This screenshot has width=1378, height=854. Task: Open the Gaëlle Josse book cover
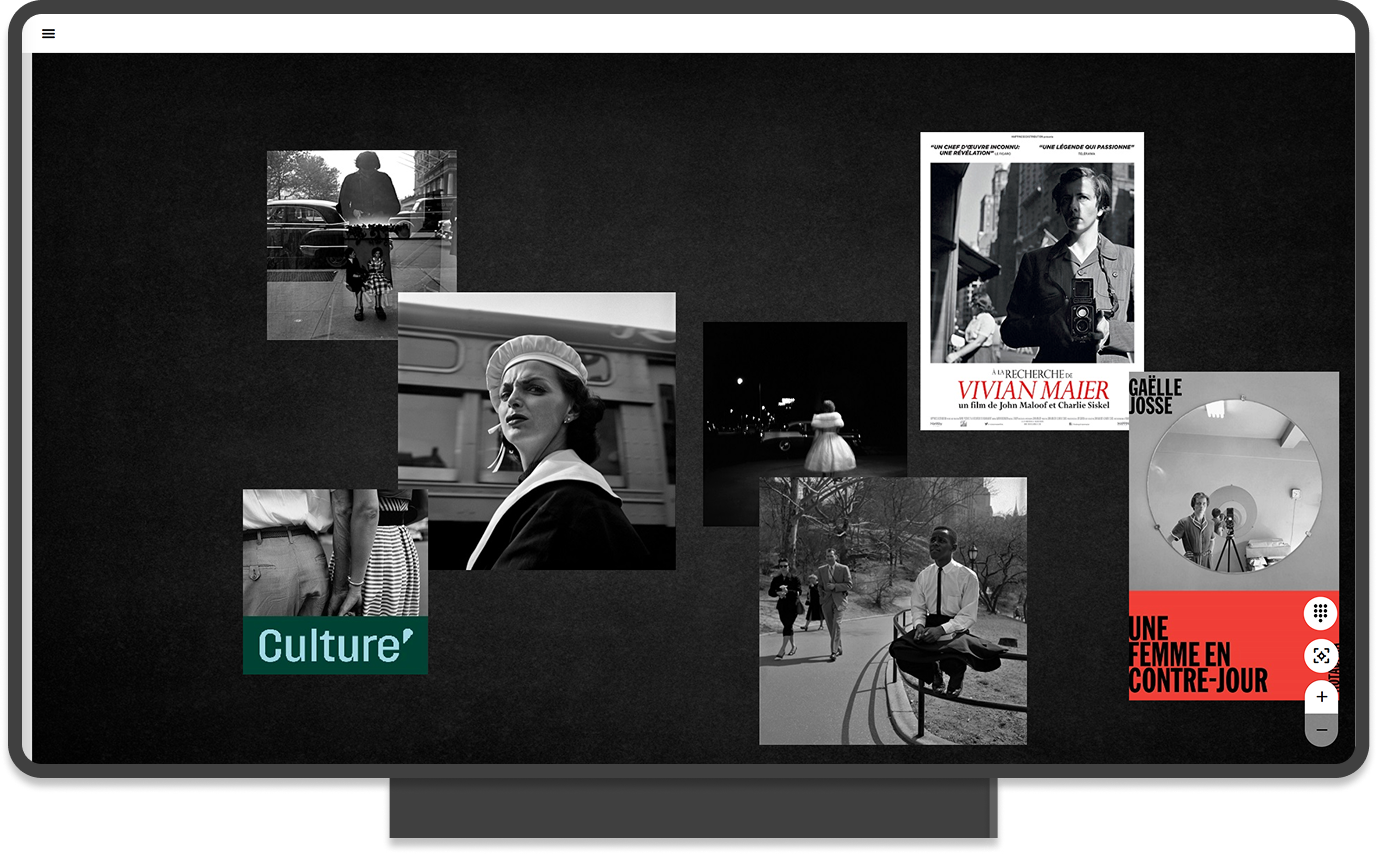point(1234,536)
